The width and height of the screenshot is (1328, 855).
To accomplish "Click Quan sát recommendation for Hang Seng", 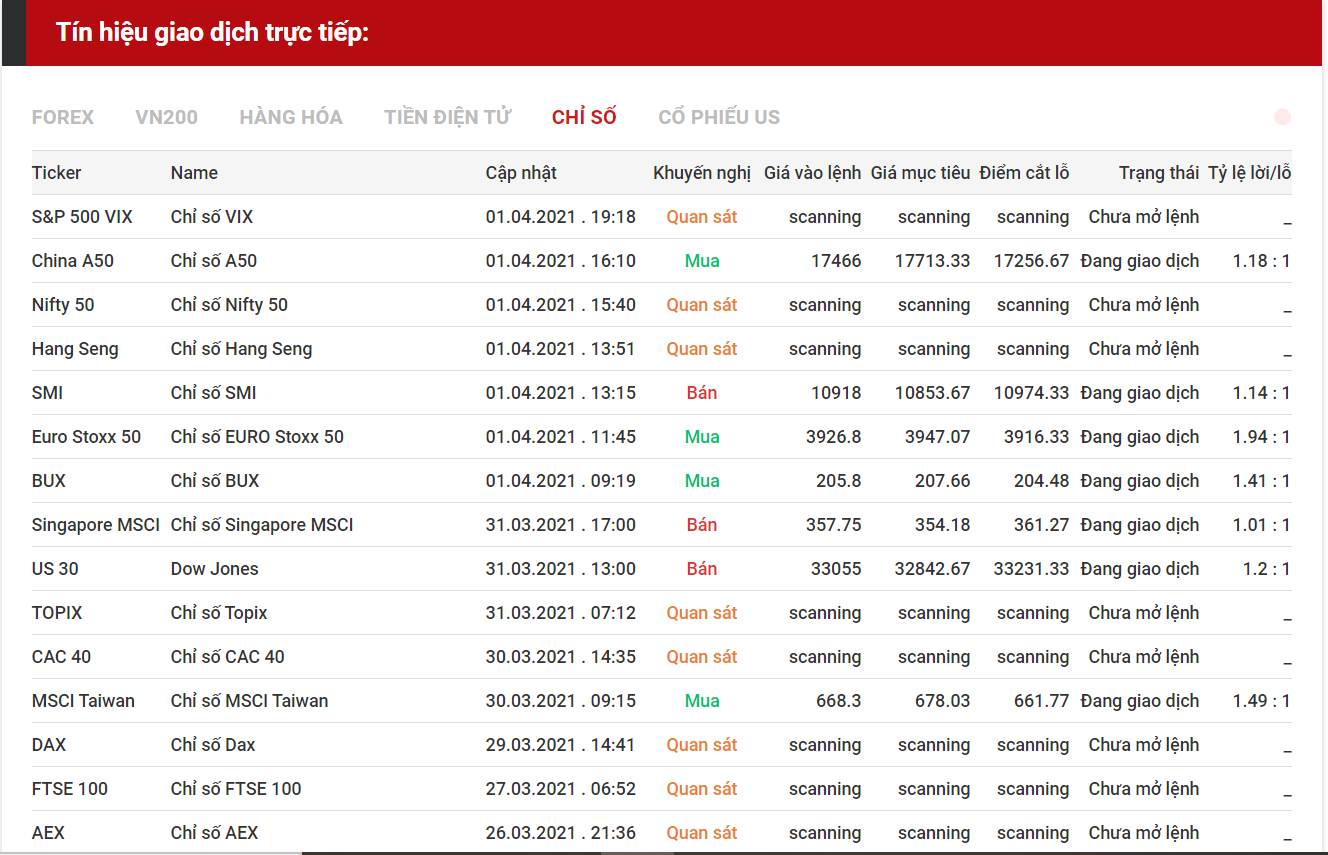I will [x=702, y=349].
